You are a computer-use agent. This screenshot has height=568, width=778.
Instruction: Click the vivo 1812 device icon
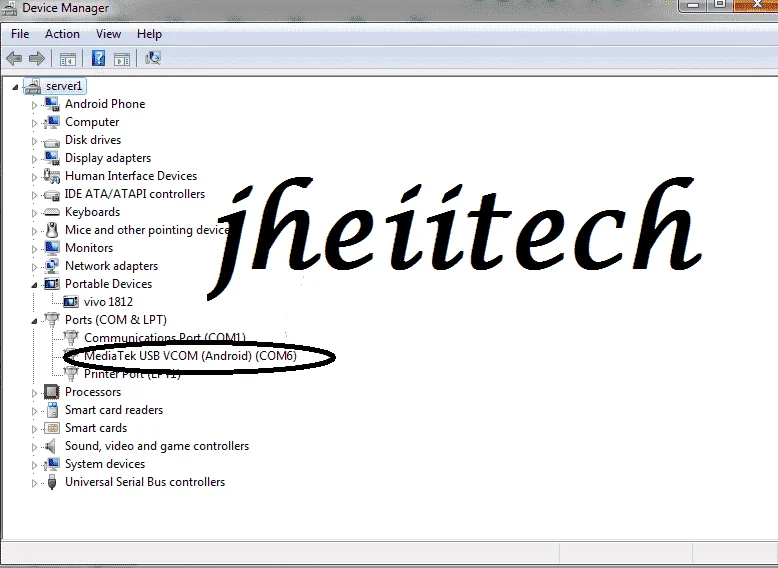71,302
